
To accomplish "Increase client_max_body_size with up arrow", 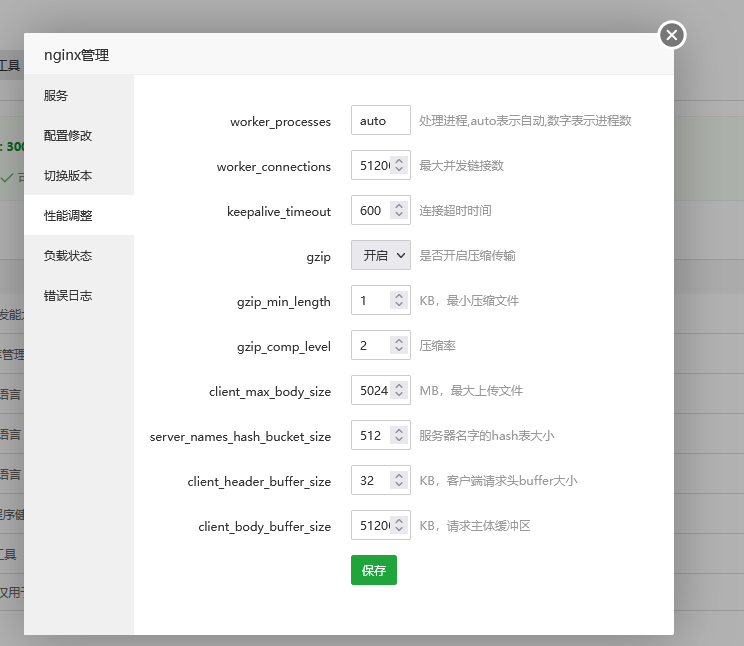I will coord(399,386).
